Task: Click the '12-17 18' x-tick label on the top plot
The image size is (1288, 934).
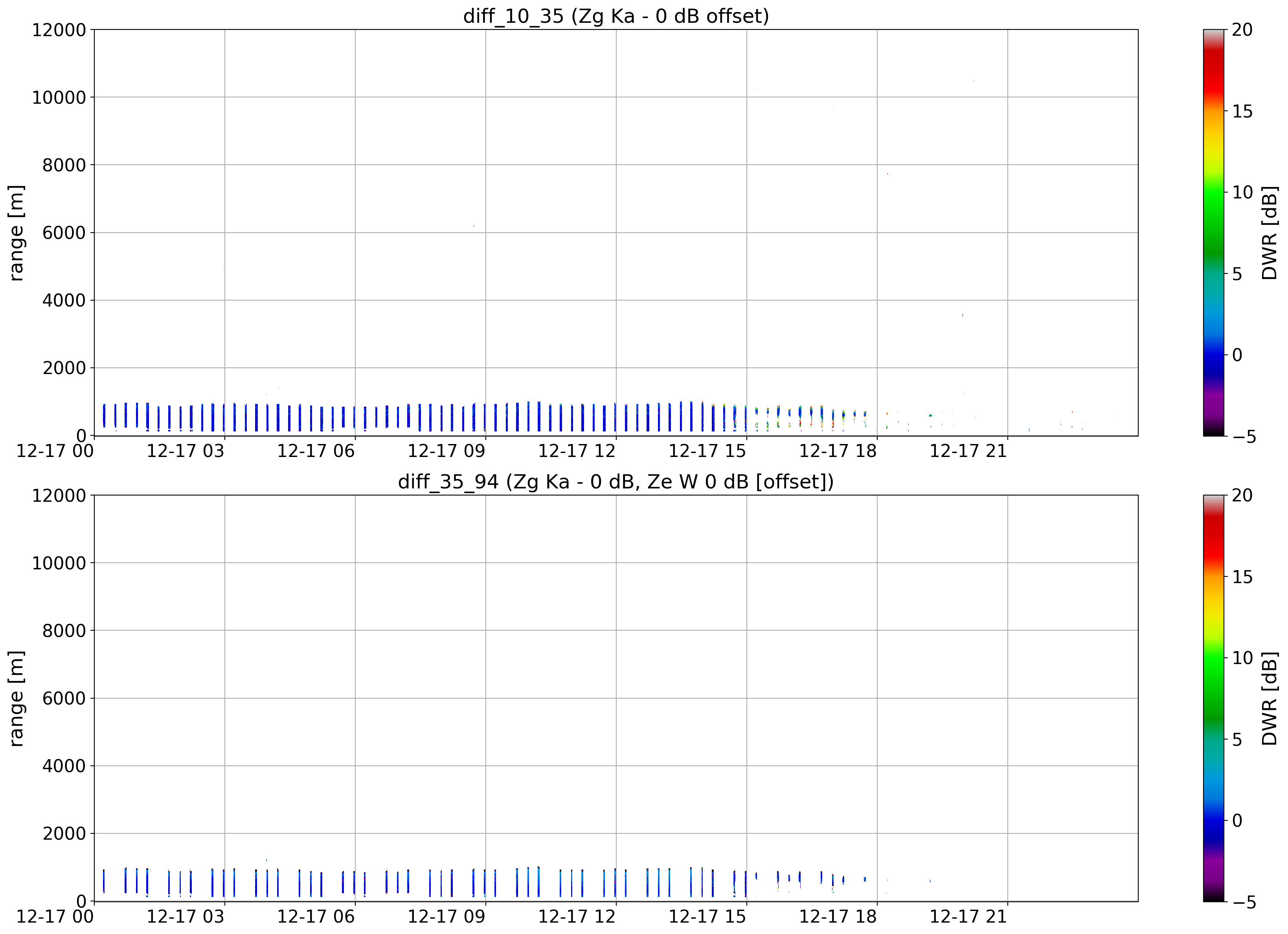Action: click(838, 451)
